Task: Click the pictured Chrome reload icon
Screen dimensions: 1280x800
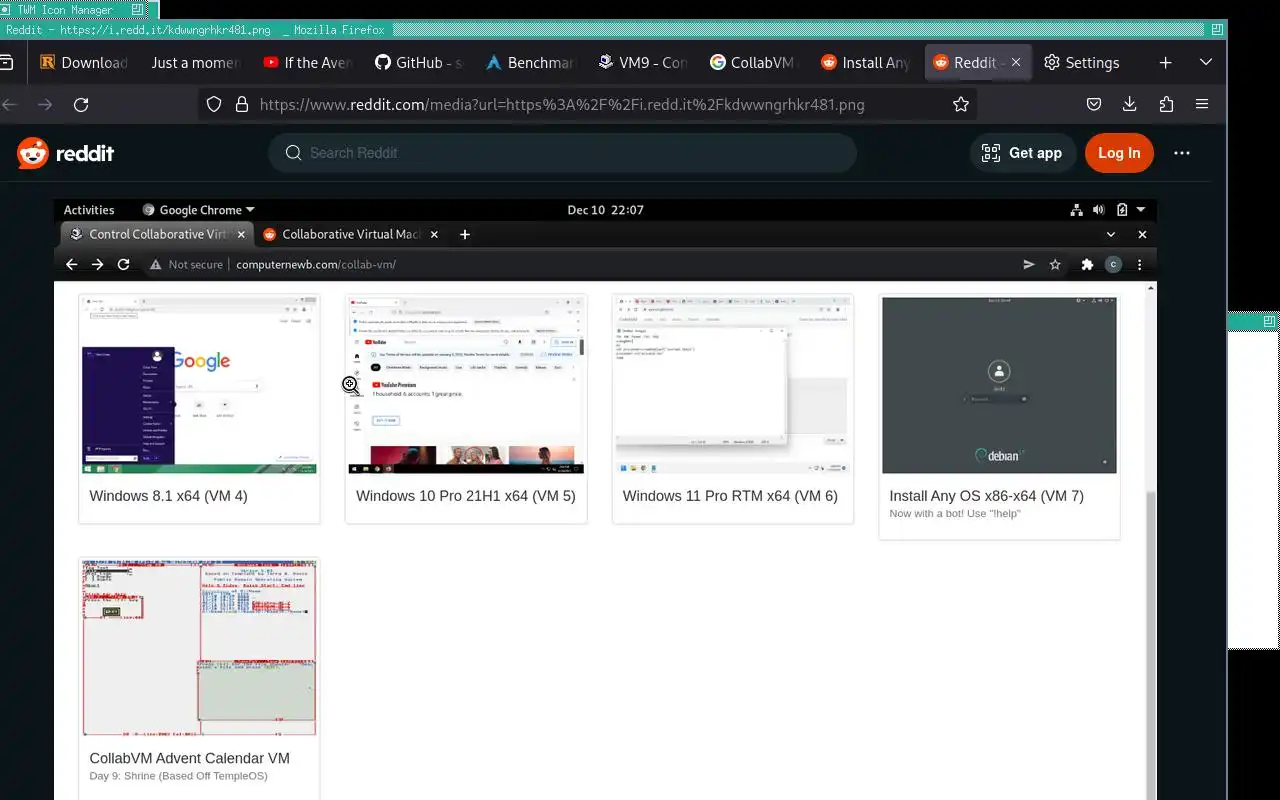Action: [123, 265]
